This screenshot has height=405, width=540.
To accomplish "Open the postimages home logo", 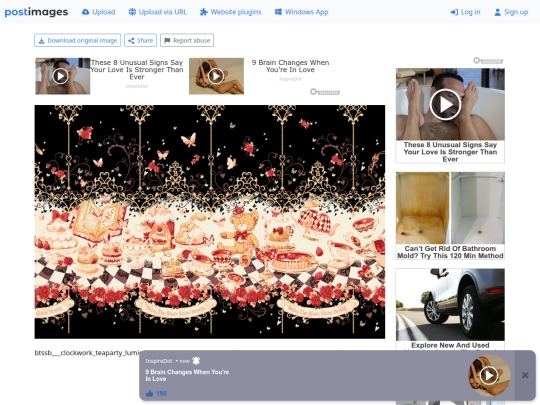I will 36,12.
